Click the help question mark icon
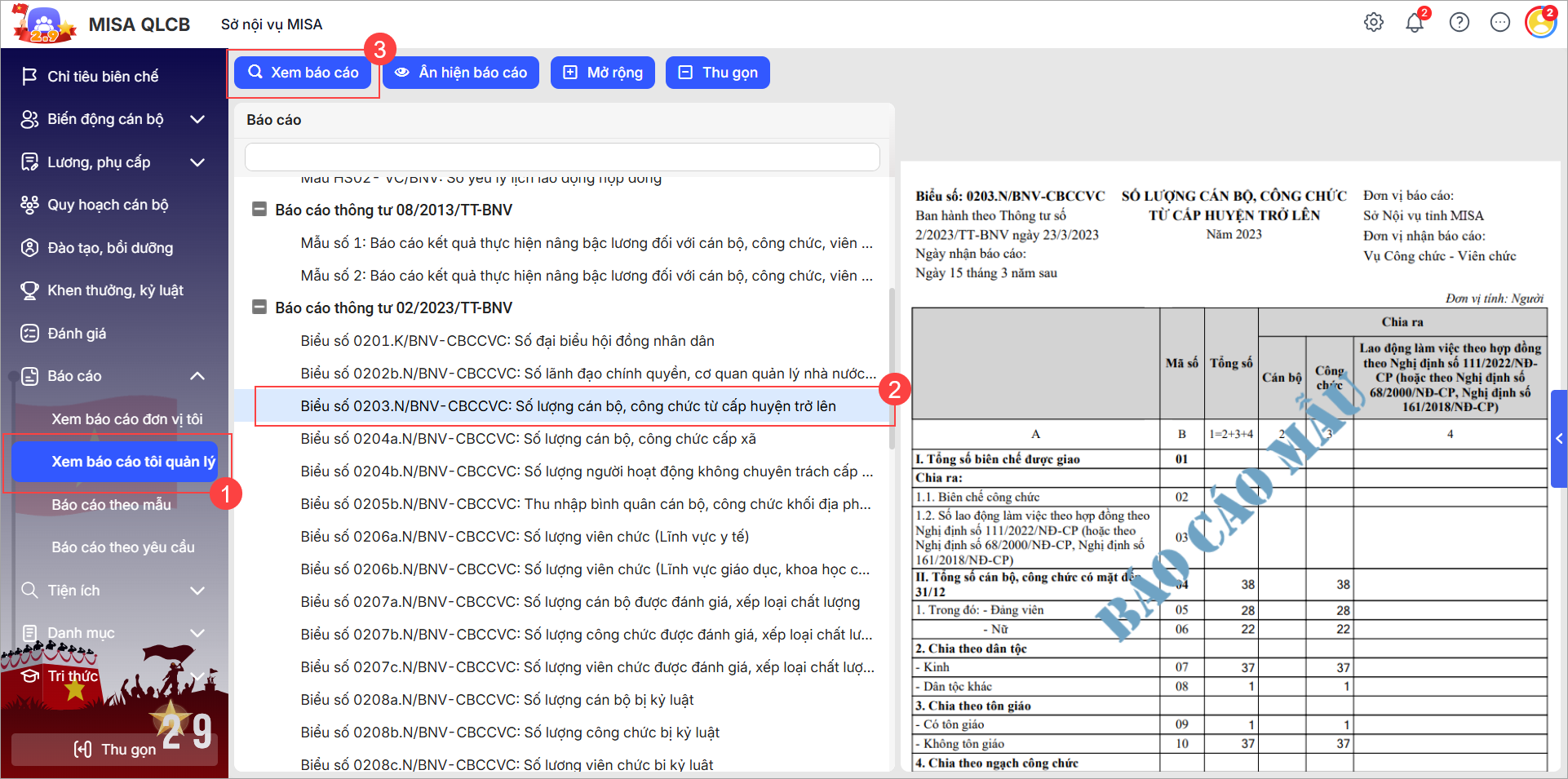Screen dimensions: 1568x779 1459,23
